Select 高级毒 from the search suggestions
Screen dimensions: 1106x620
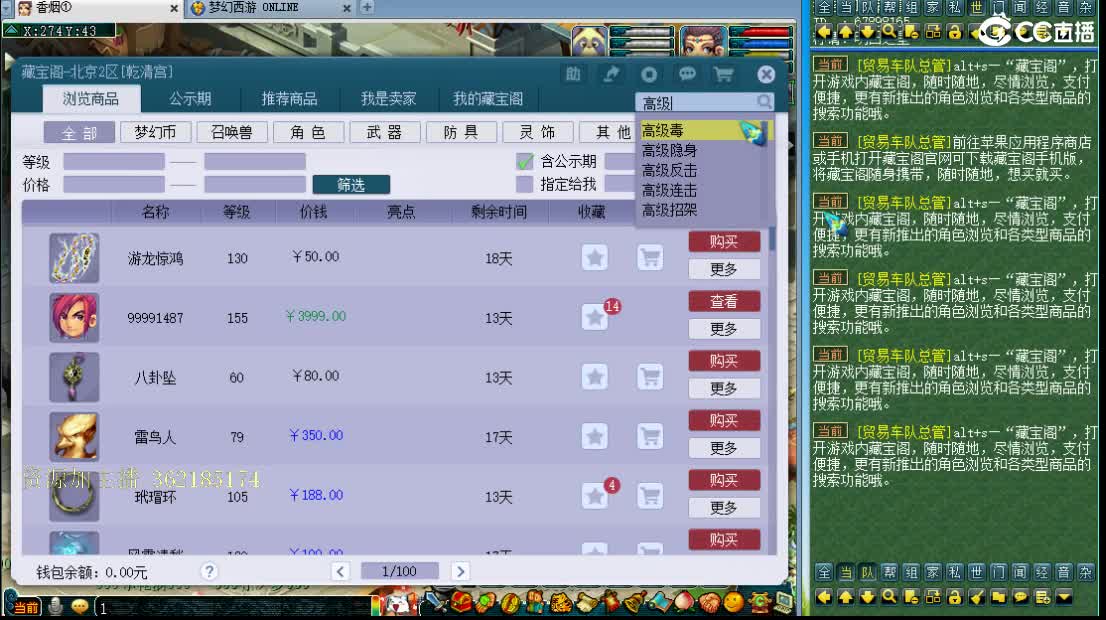pos(703,130)
